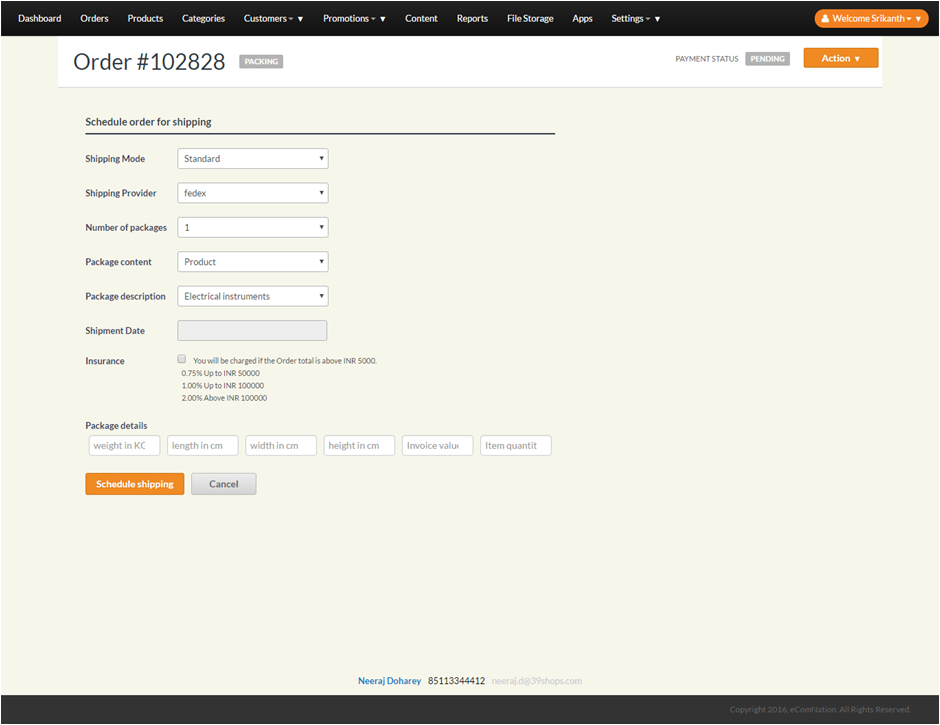Open the Content menu item

[421, 19]
